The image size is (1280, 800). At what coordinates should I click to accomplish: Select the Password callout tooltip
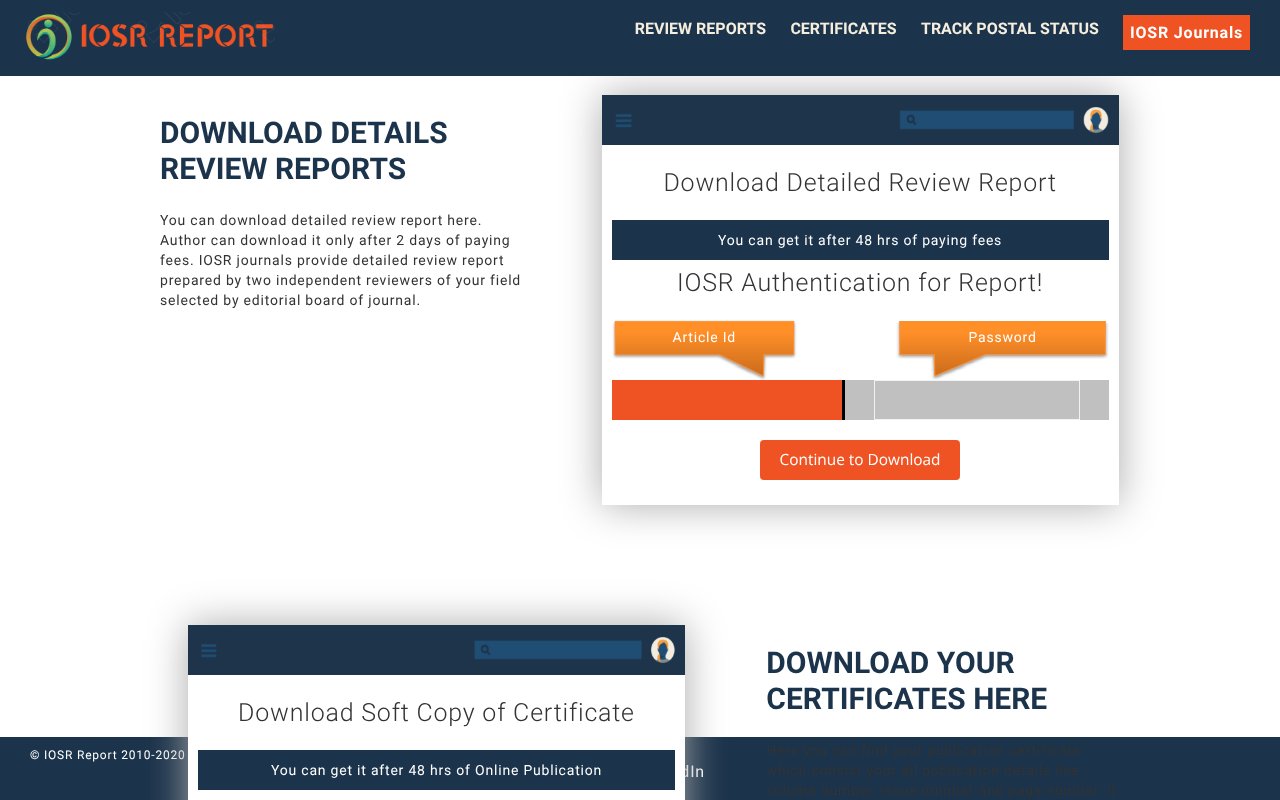coord(1002,337)
